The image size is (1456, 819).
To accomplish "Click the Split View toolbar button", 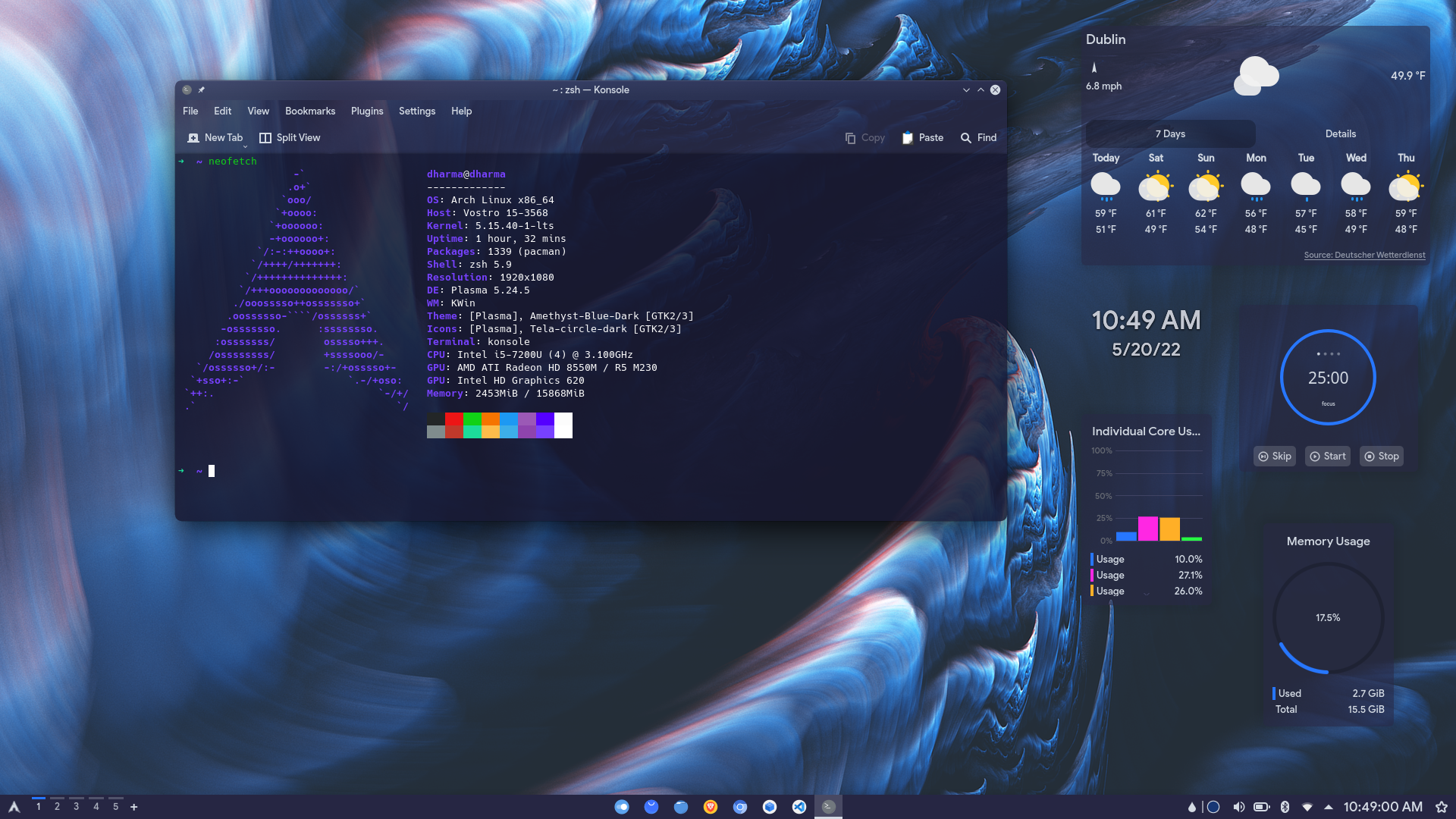I will 290,137.
